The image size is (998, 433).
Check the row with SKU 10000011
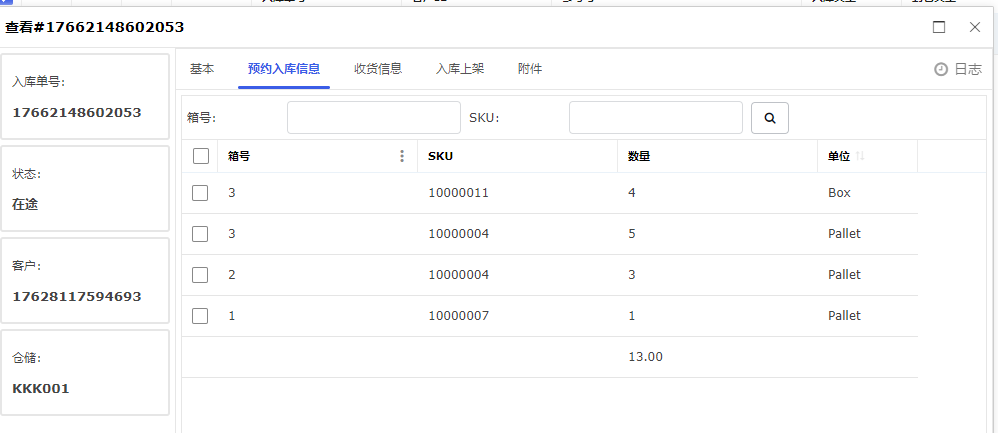click(x=200, y=193)
